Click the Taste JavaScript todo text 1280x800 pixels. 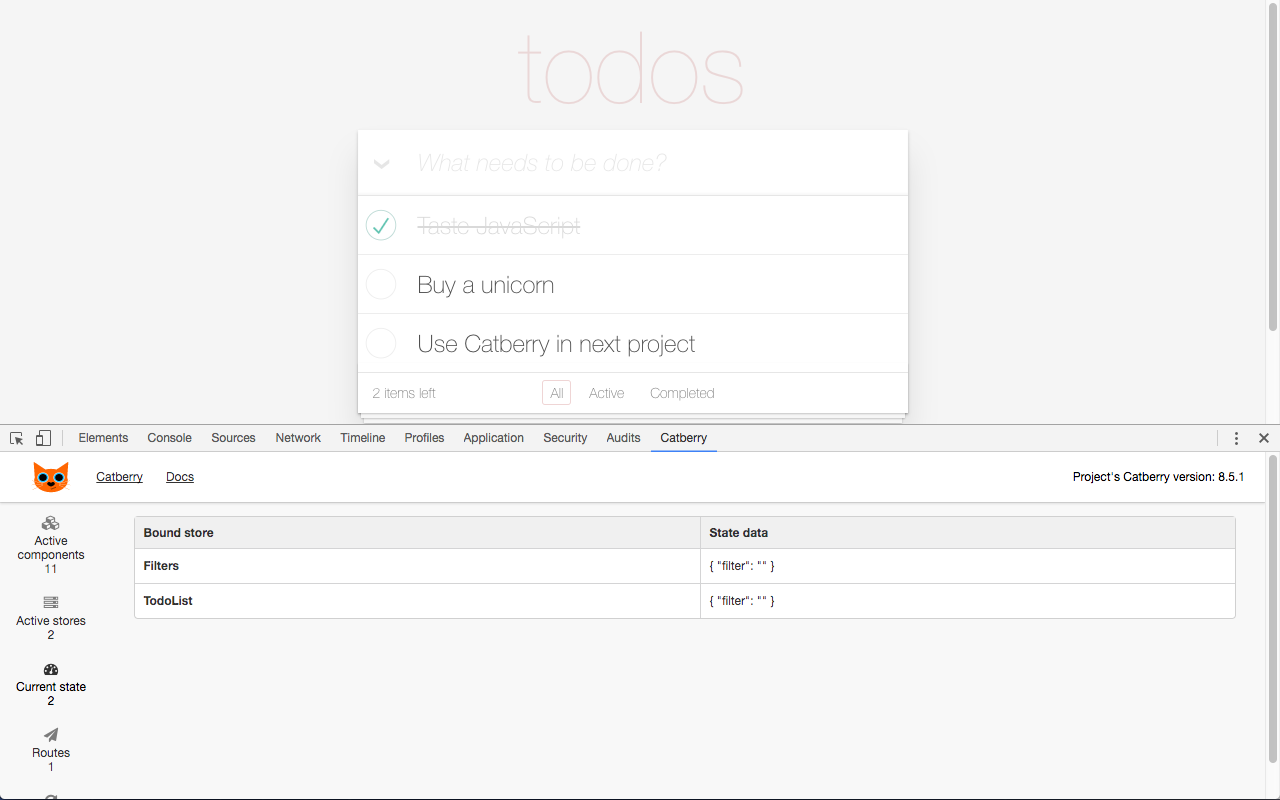(x=499, y=226)
